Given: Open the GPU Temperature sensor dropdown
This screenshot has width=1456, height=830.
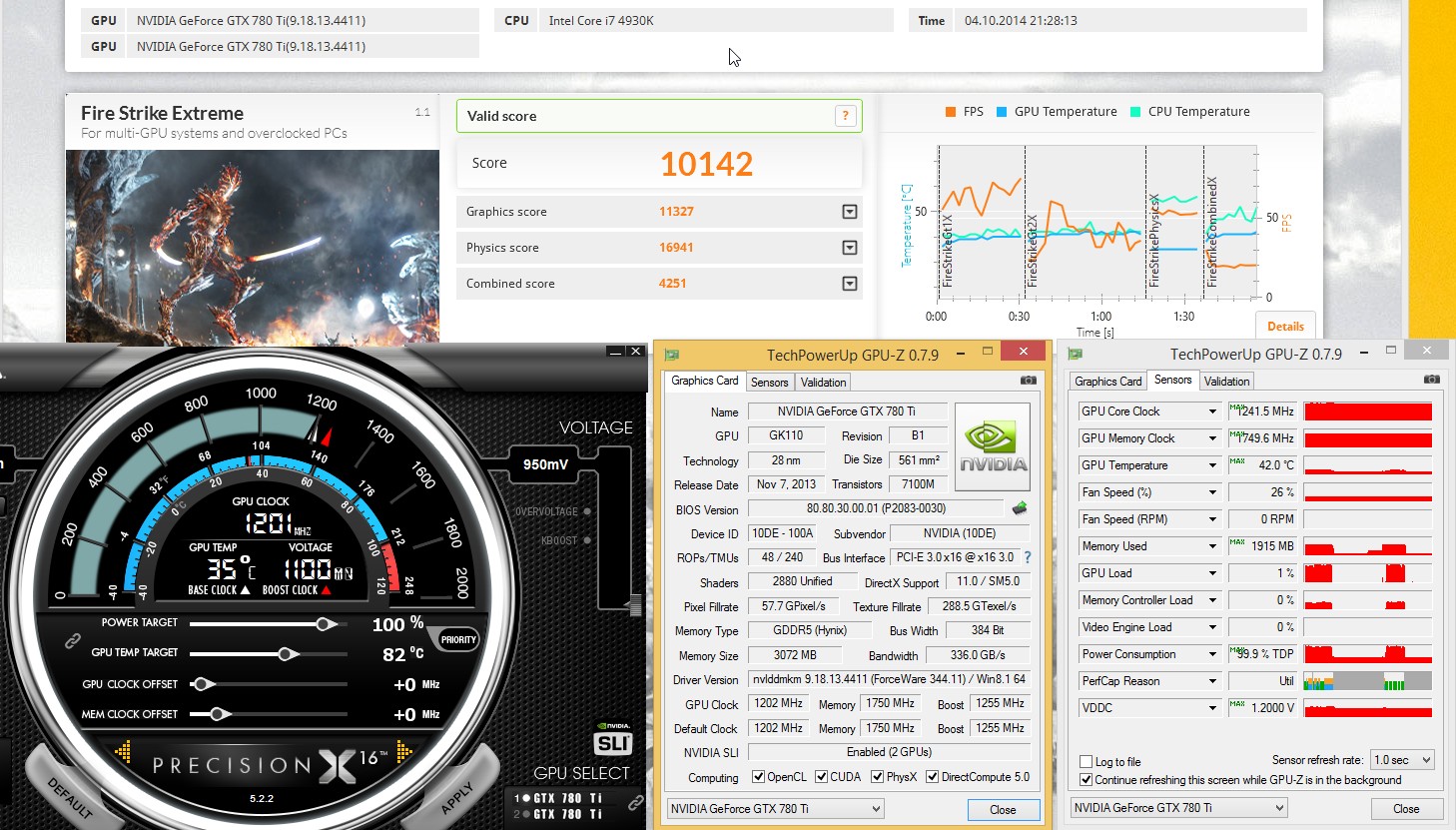Looking at the screenshot, I should (1212, 465).
